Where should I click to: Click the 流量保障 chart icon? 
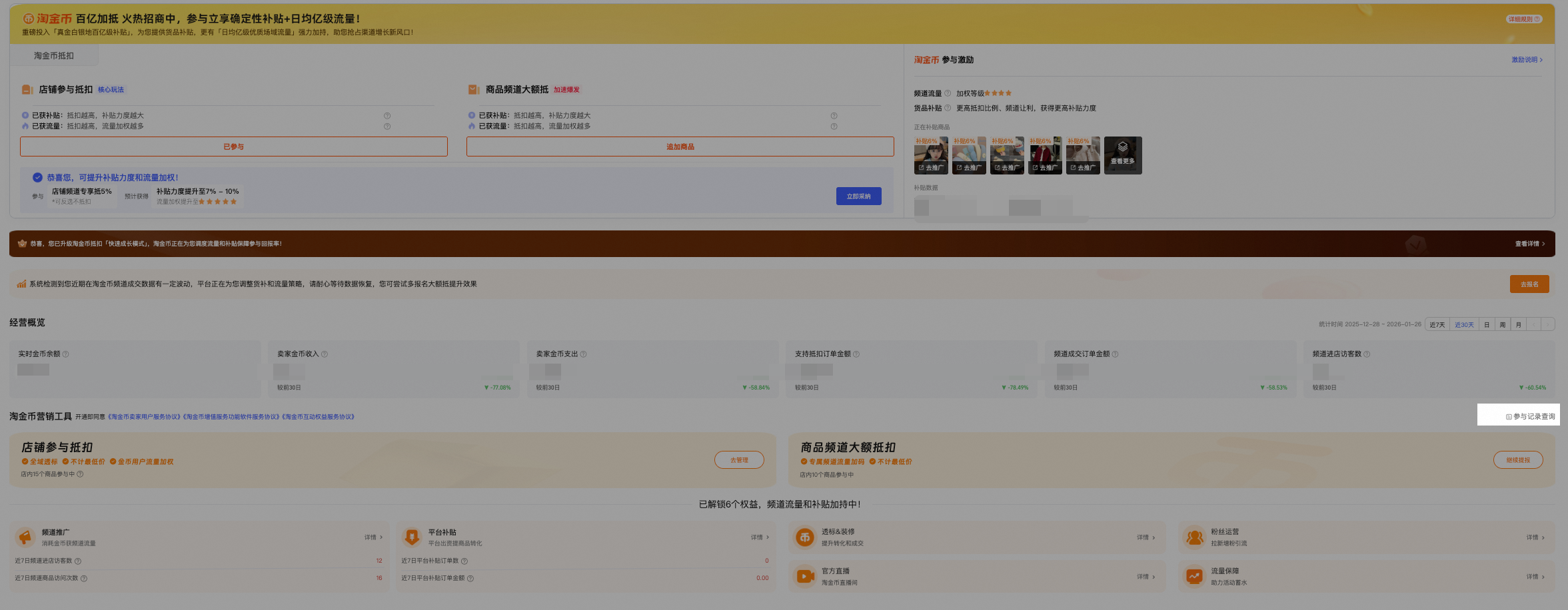pyautogui.click(x=1194, y=576)
